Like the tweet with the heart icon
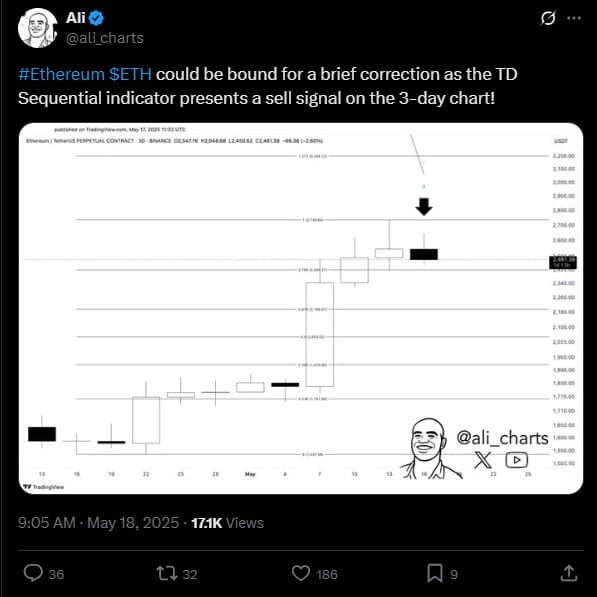Screen dimensions: 597x597 [301, 573]
